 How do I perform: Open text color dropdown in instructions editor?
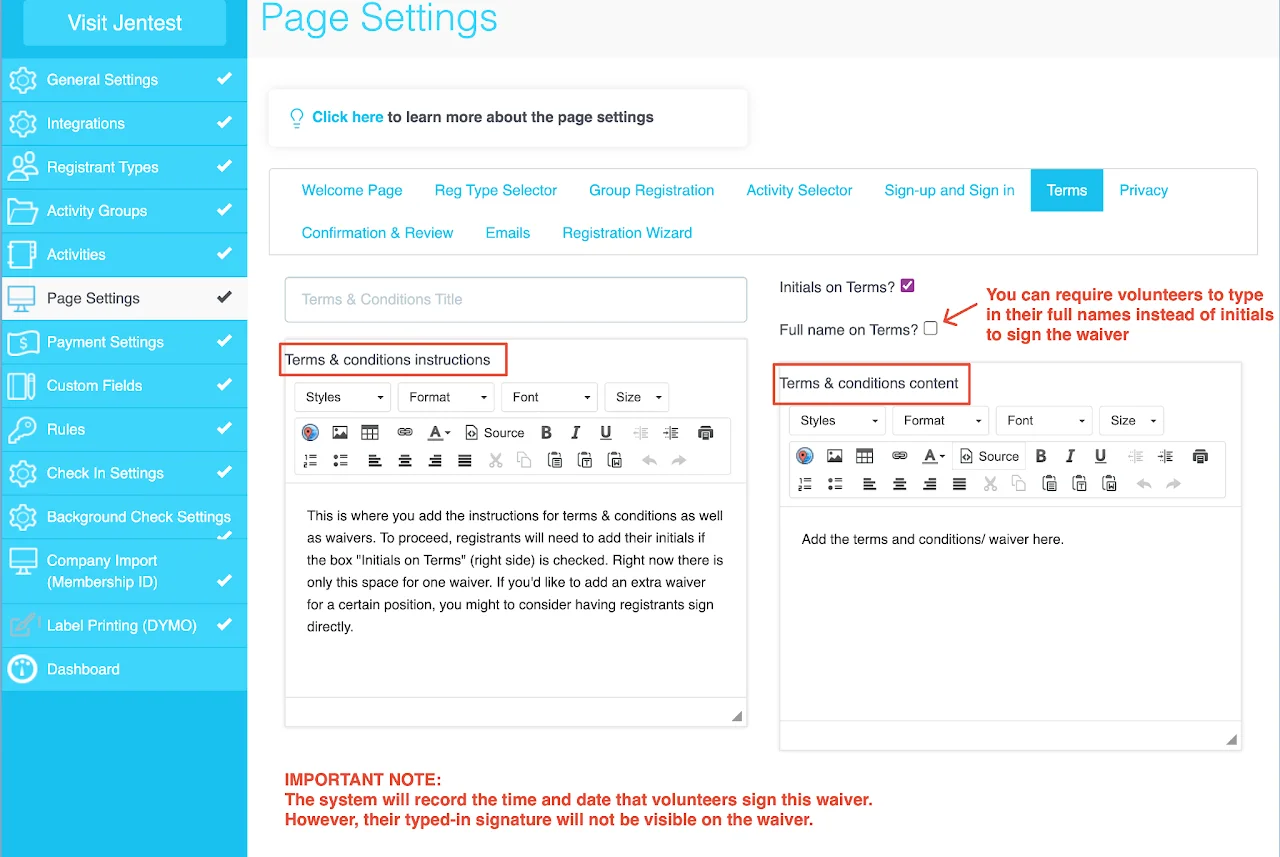click(439, 433)
